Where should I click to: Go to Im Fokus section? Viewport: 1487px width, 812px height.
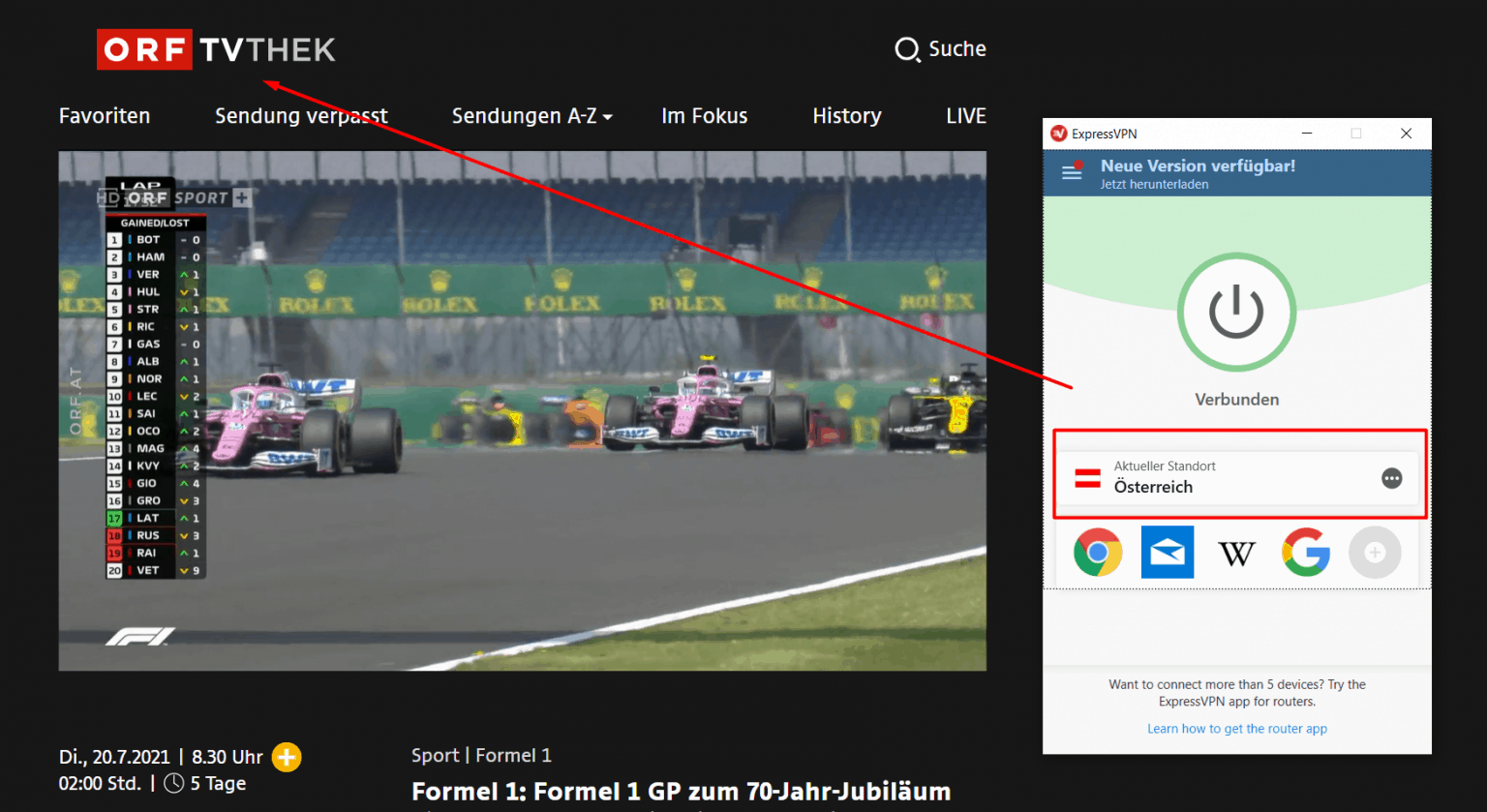pos(704,116)
